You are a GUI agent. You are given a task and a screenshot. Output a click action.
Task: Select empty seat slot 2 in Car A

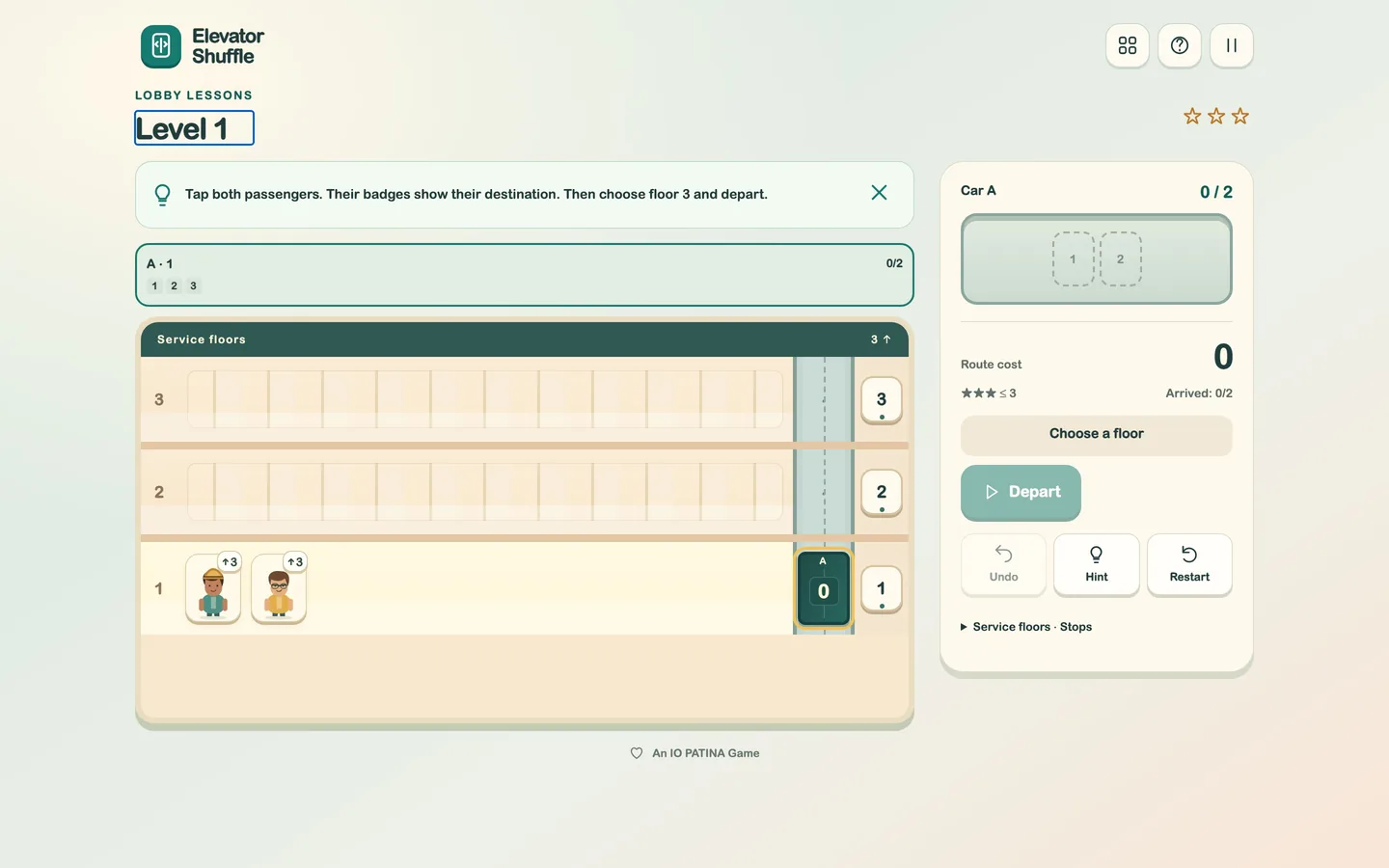pyautogui.click(x=1120, y=258)
